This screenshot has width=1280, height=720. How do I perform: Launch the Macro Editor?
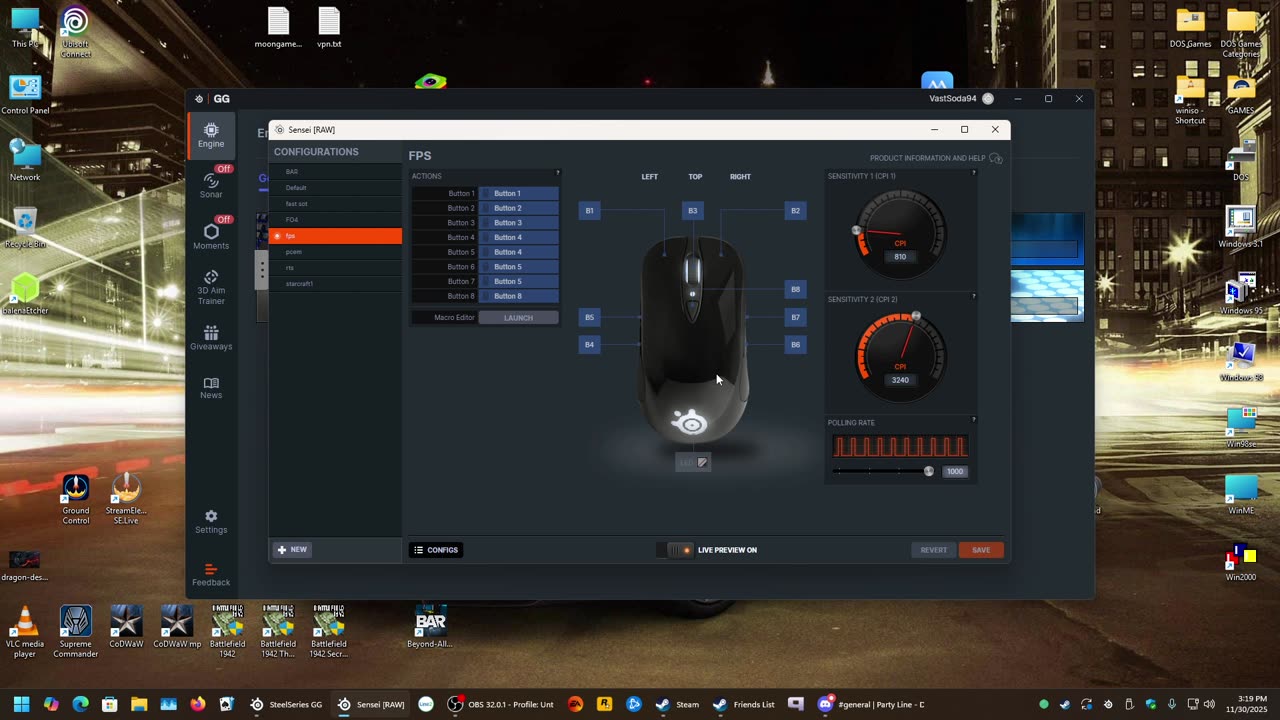click(x=518, y=318)
